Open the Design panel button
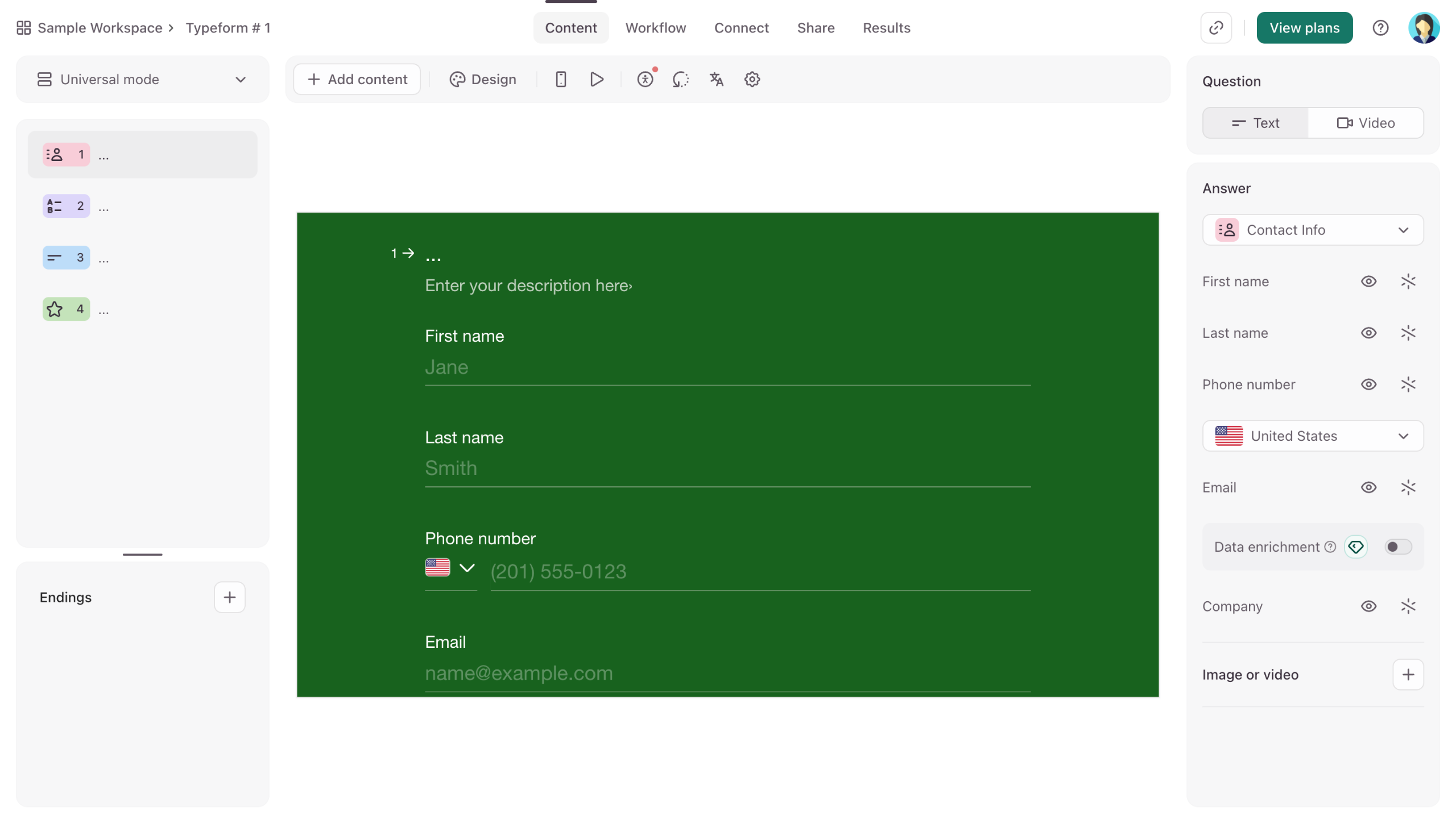 [x=482, y=79]
